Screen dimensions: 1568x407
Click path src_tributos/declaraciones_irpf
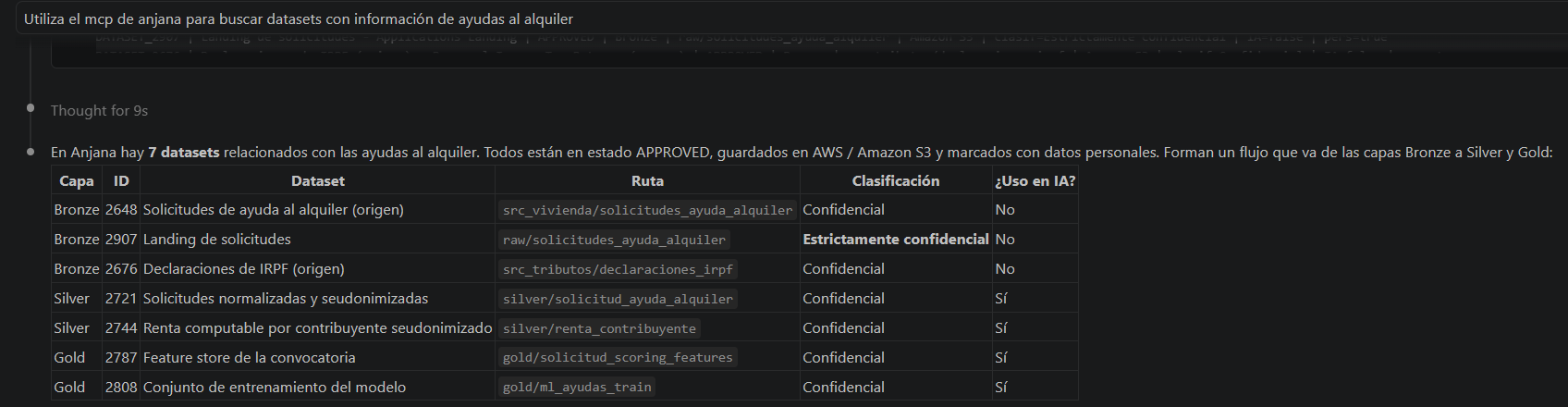pyautogui.click(x=618, y=269)
